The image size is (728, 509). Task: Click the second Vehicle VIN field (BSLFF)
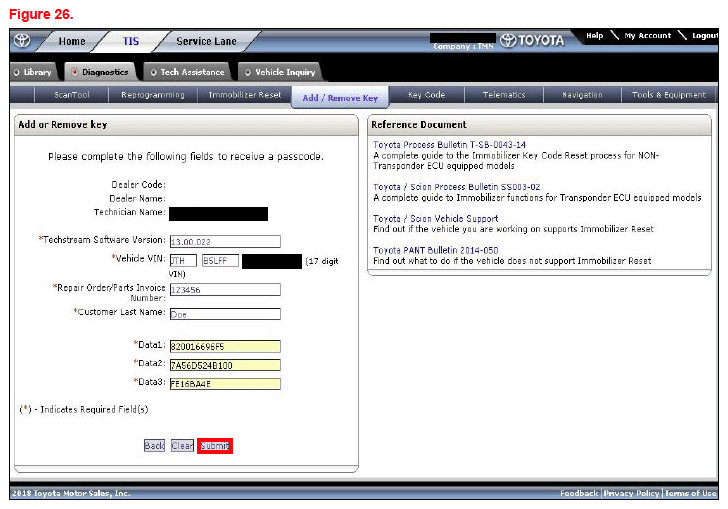221,261
